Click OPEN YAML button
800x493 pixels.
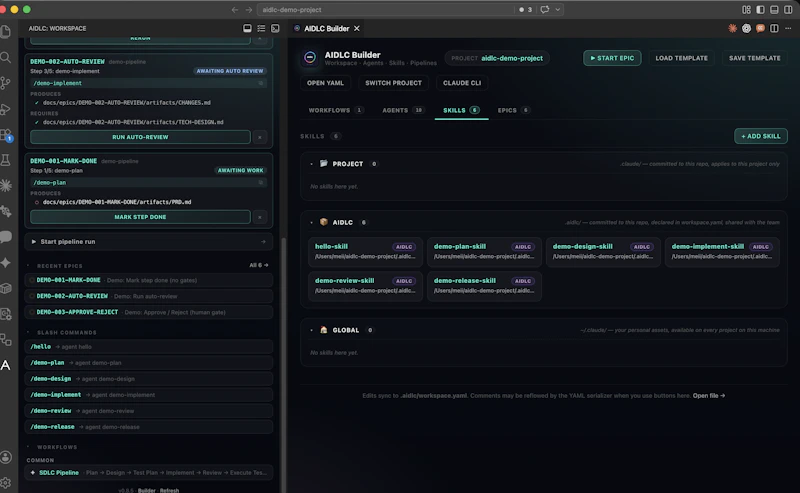(x=325, y=83)
